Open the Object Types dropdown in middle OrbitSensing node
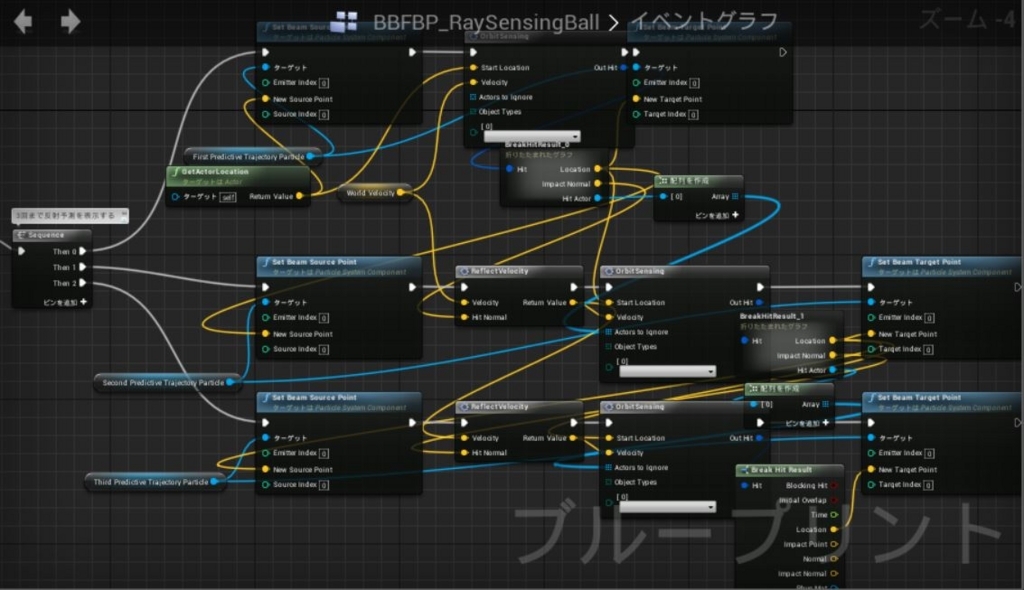This screenshot has height=590, width=1024. (667, 371)
